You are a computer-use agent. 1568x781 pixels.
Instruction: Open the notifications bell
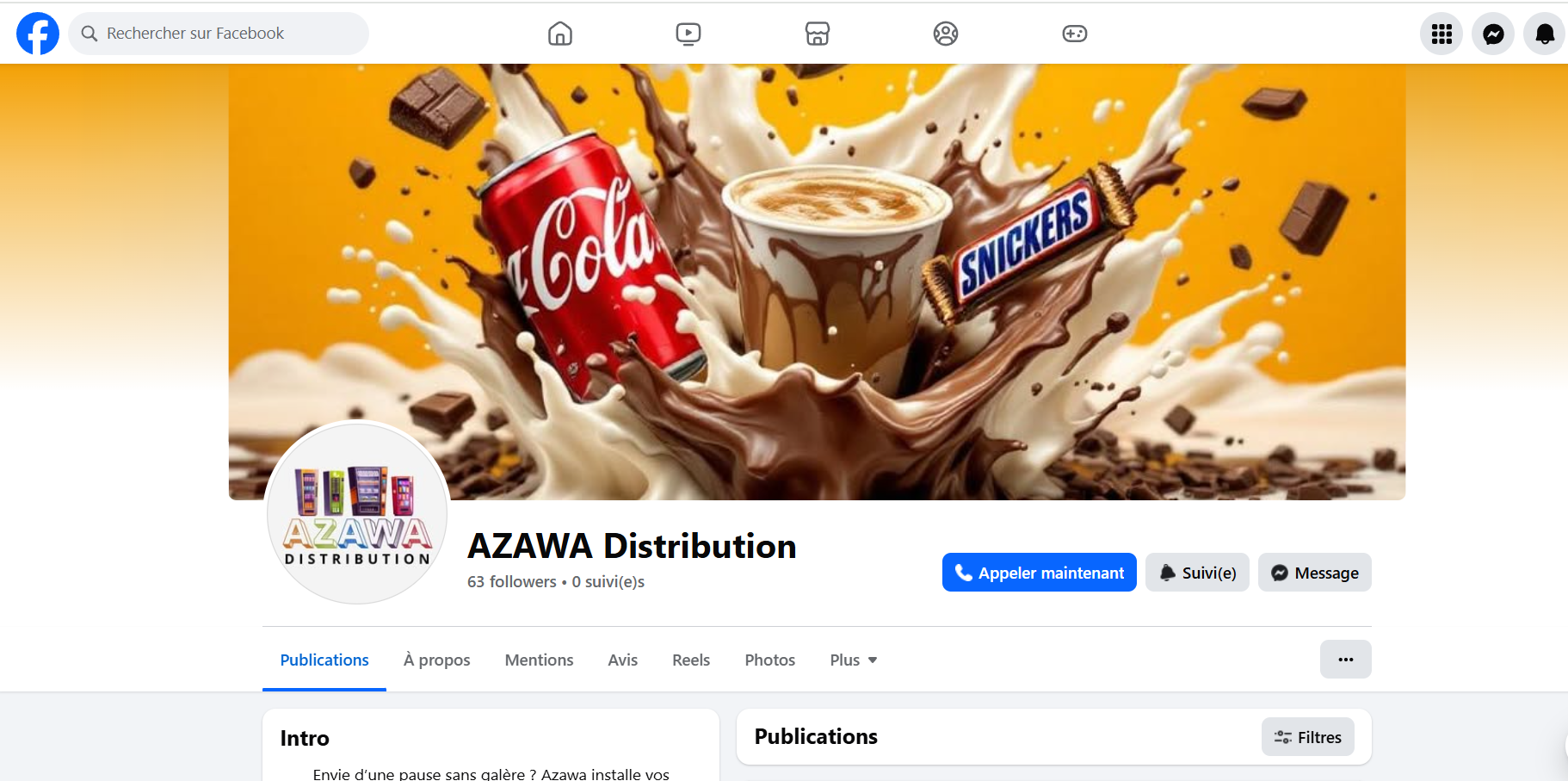tap(1545, 34)
